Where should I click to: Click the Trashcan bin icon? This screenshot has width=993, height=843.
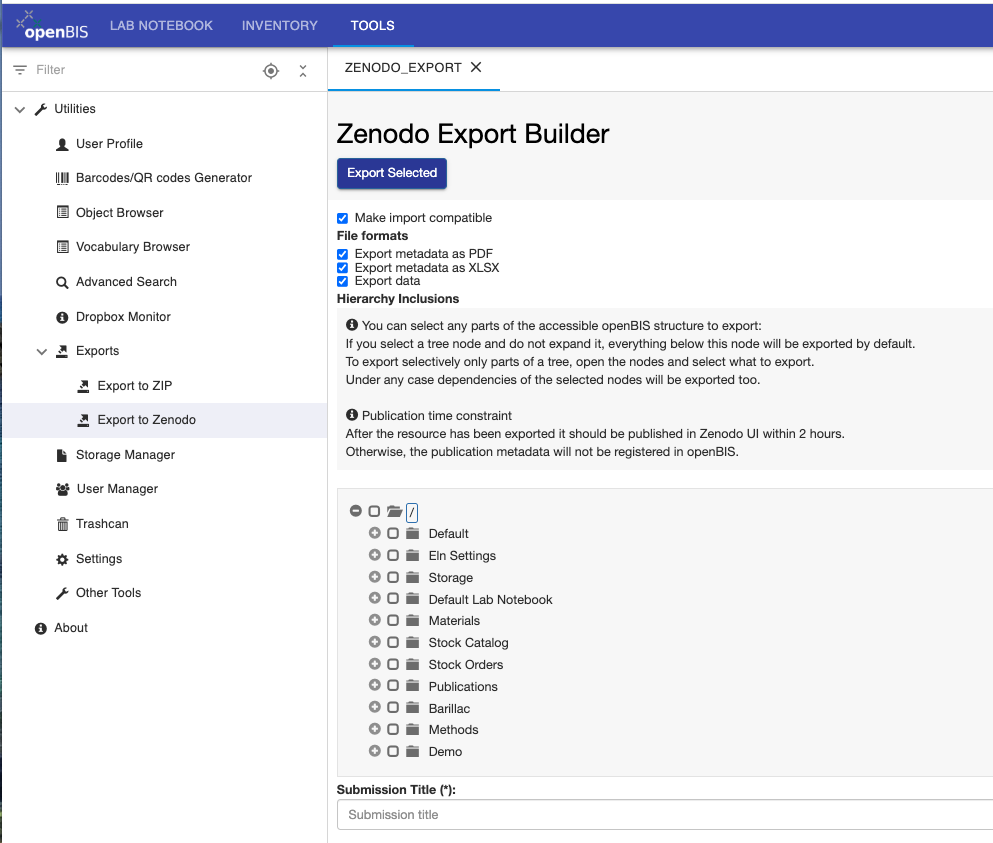coord(62,524)
